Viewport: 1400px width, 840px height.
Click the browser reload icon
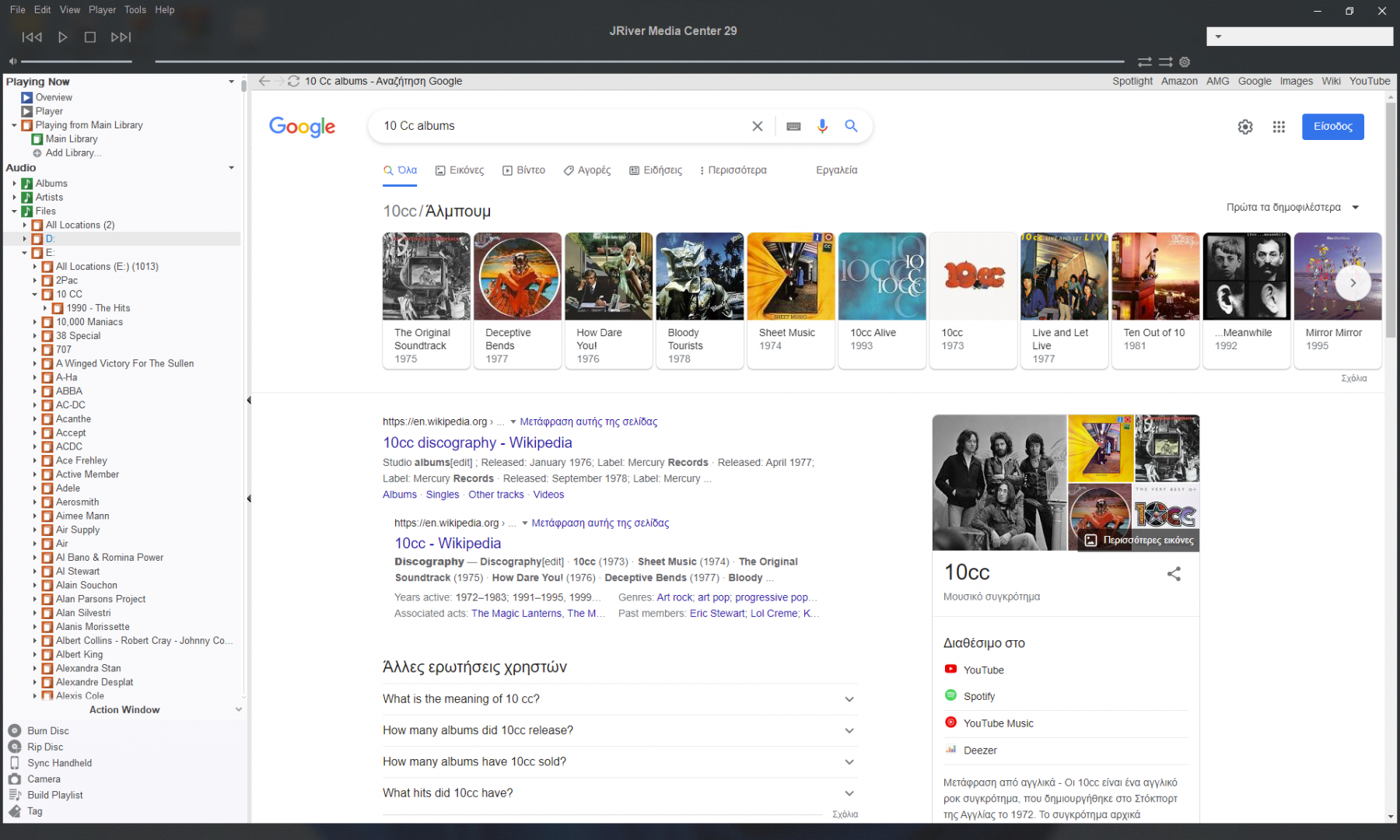(293, 81)
